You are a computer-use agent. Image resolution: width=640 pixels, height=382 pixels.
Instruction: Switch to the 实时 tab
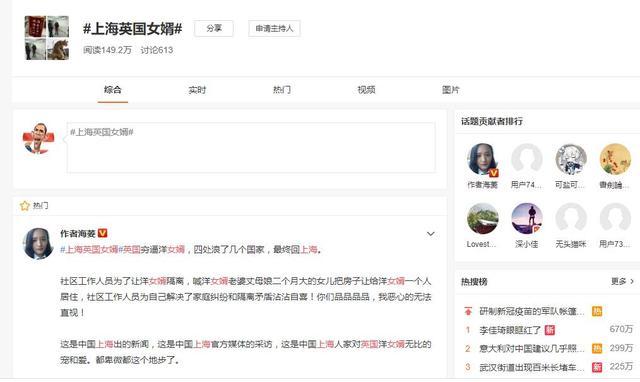[x=197, y=90]
